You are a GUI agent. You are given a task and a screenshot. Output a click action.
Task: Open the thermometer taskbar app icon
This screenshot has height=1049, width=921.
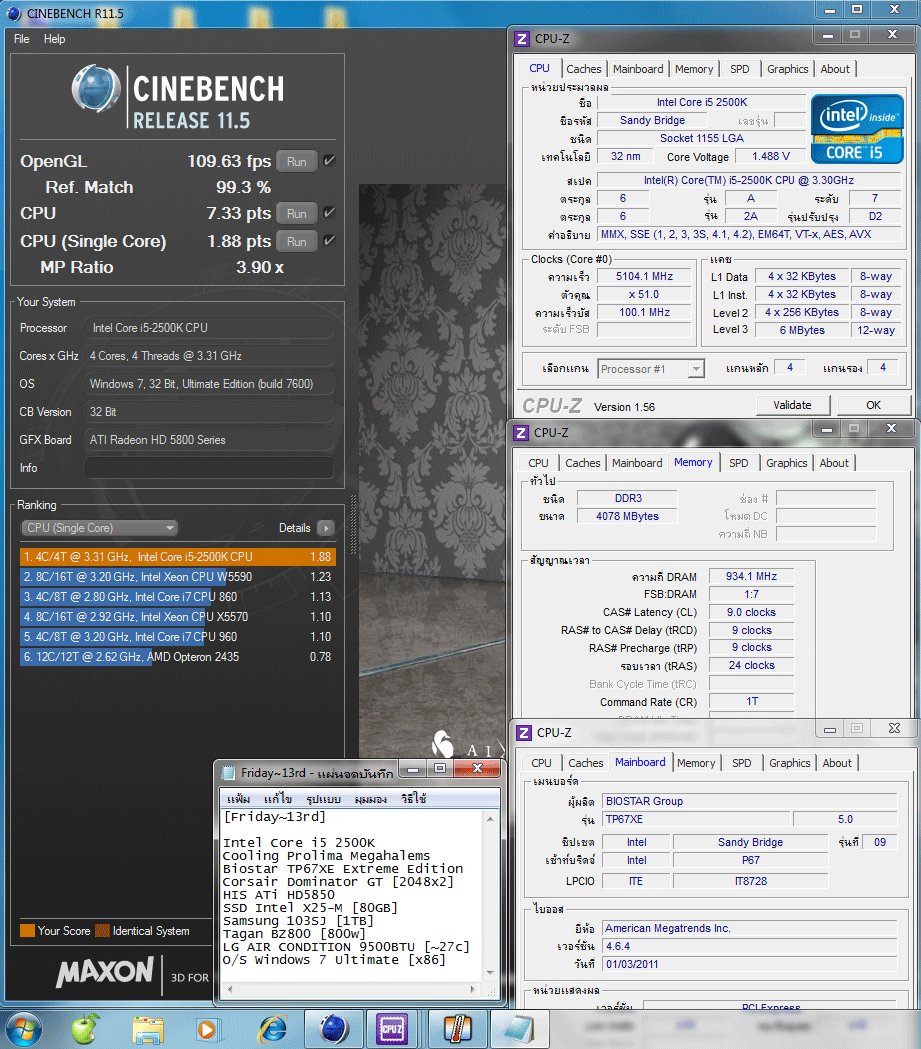(x=457, y=1029)
